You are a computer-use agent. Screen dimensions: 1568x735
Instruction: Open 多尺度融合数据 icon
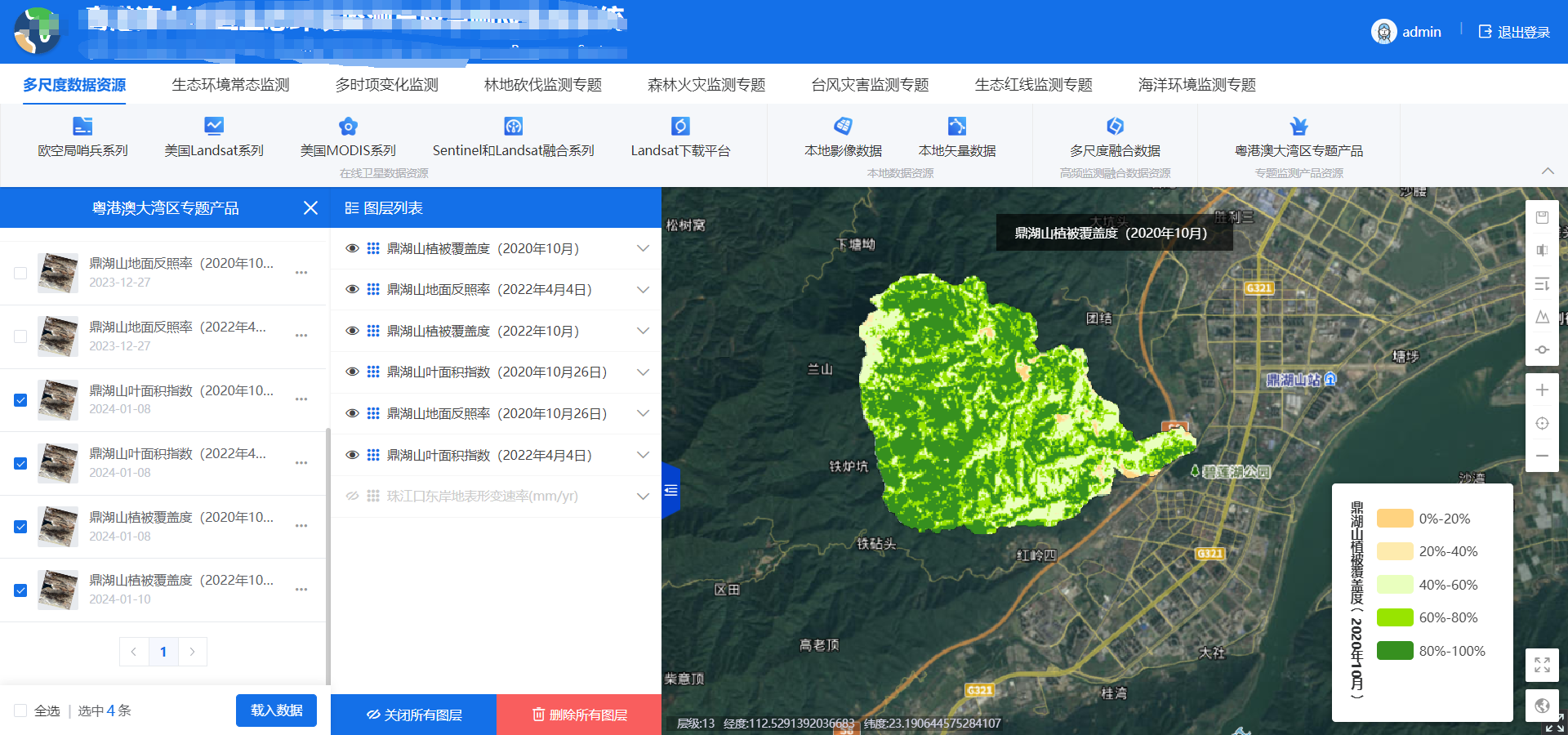[x=1115, y=126]
